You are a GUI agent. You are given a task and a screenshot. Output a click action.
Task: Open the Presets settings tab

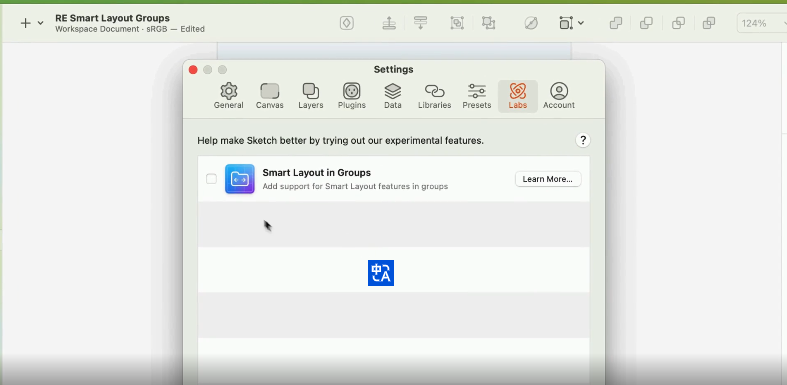(476, 96)
